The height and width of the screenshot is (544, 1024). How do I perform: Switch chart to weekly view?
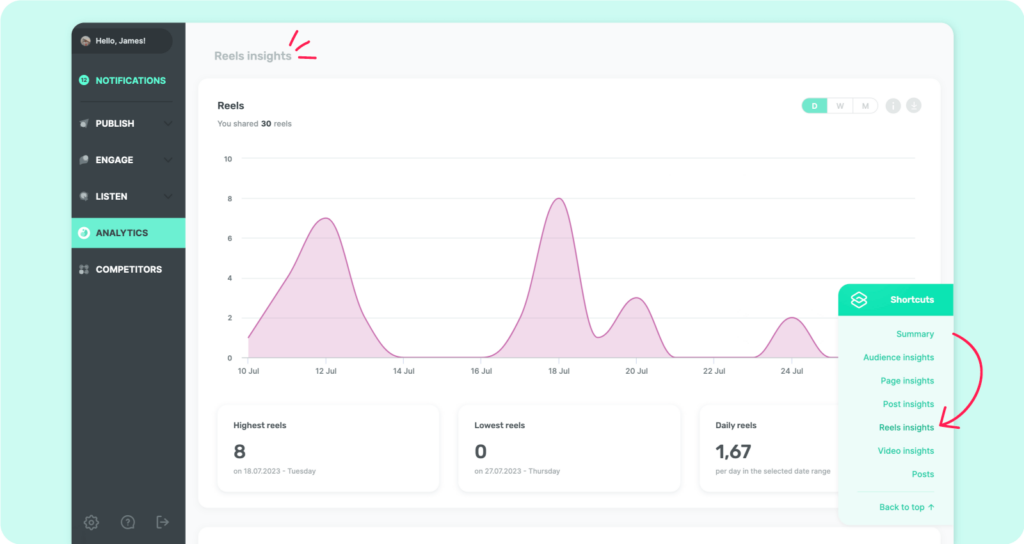pos(840,106)
